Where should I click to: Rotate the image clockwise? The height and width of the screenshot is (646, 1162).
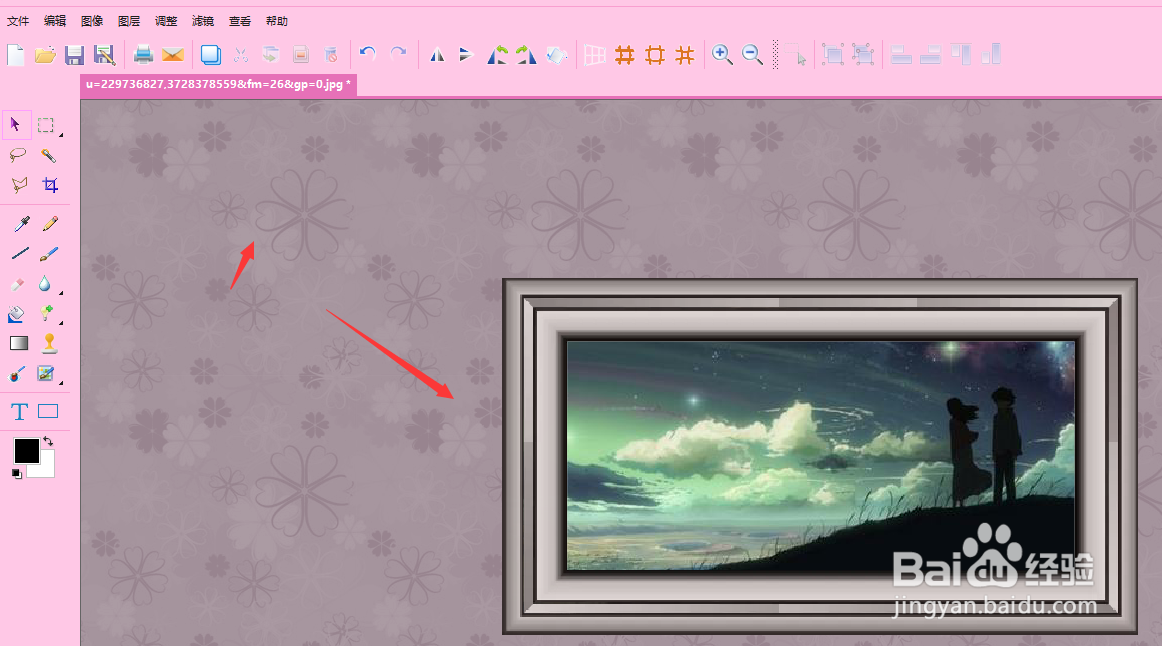tap(526, 55)
